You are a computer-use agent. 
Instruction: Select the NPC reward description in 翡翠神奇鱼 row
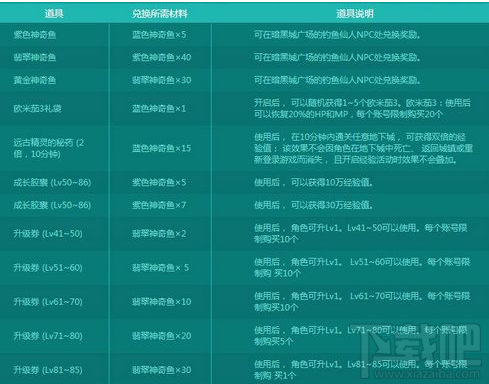tap(337, 57)
